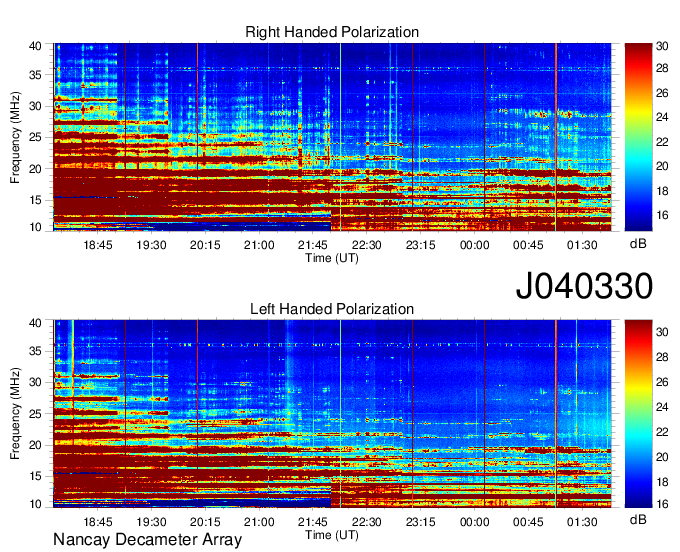The height and width of the screenshot is (552, 680).
Task: Click the 22:30 tick label on lower plot
Action: coord(366,522)
